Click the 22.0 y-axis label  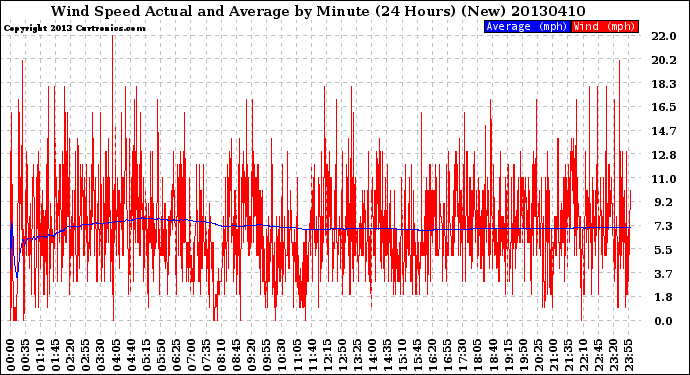coord(663,36)
